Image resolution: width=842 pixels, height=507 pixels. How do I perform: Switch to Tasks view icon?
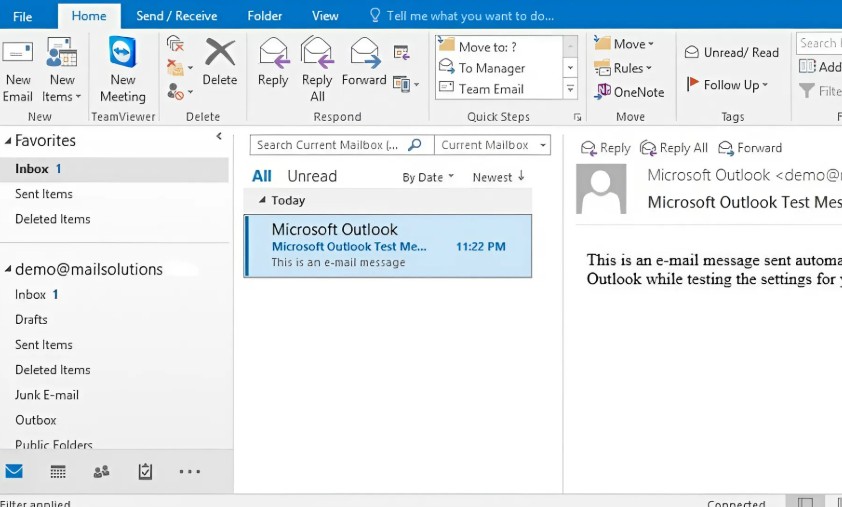(x=145, y=472)
